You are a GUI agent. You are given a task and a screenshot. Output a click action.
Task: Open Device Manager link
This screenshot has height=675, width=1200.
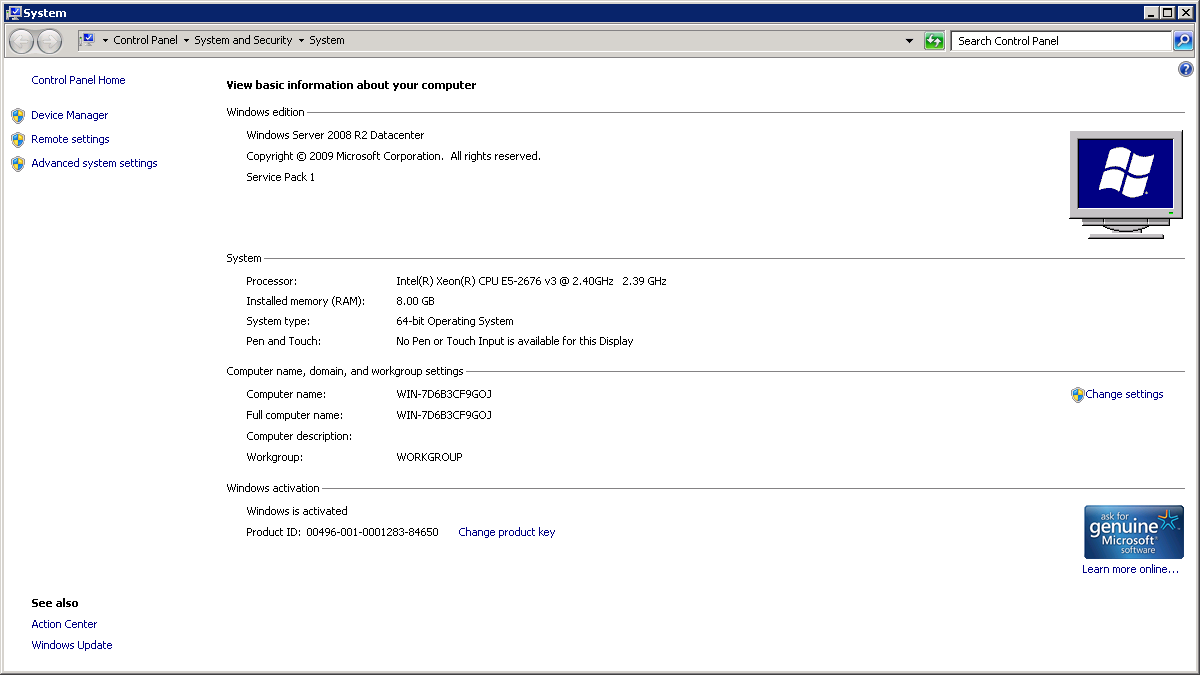click(69, 115)
